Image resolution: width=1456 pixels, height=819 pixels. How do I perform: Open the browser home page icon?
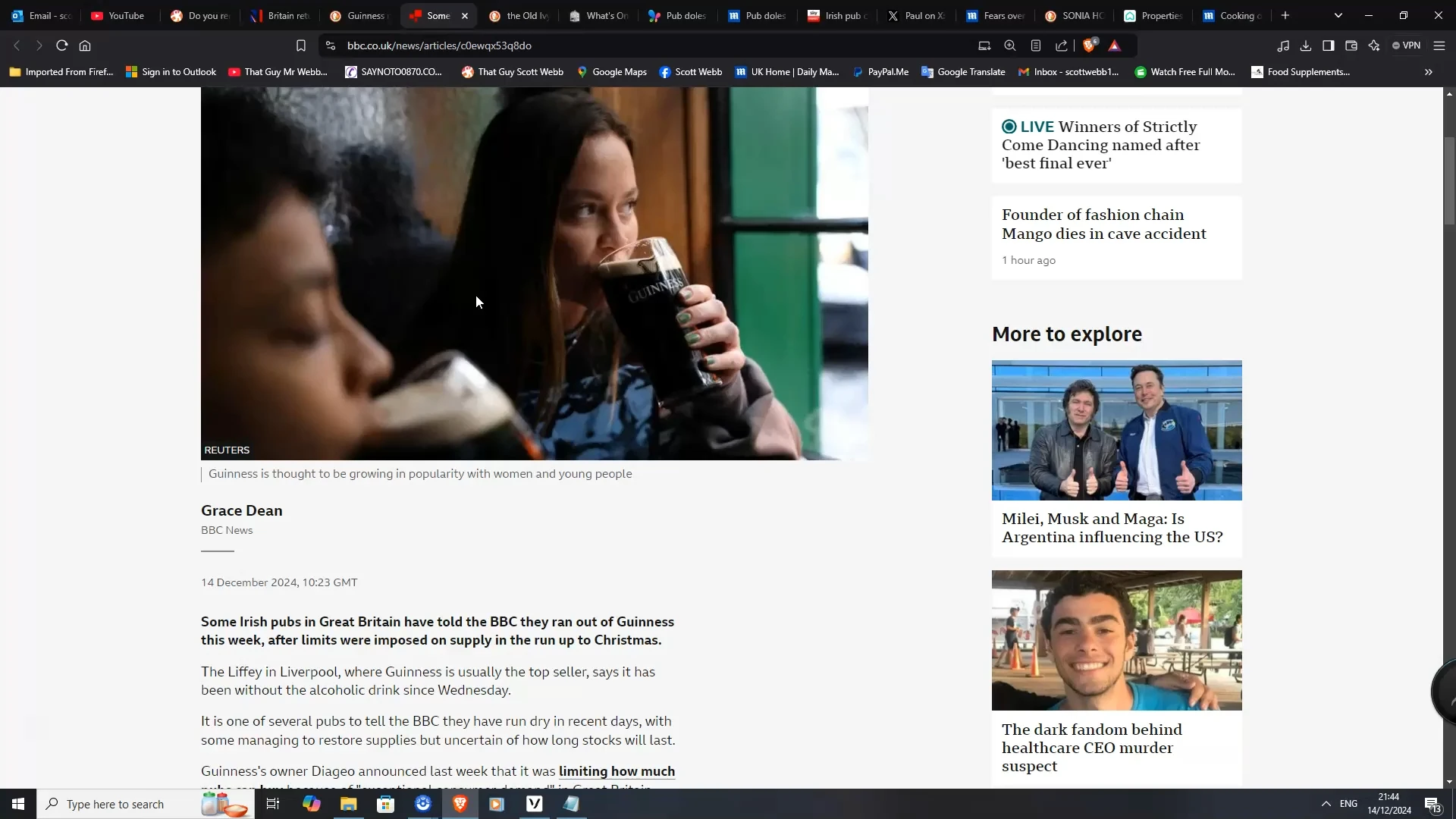tap(85, 45)
